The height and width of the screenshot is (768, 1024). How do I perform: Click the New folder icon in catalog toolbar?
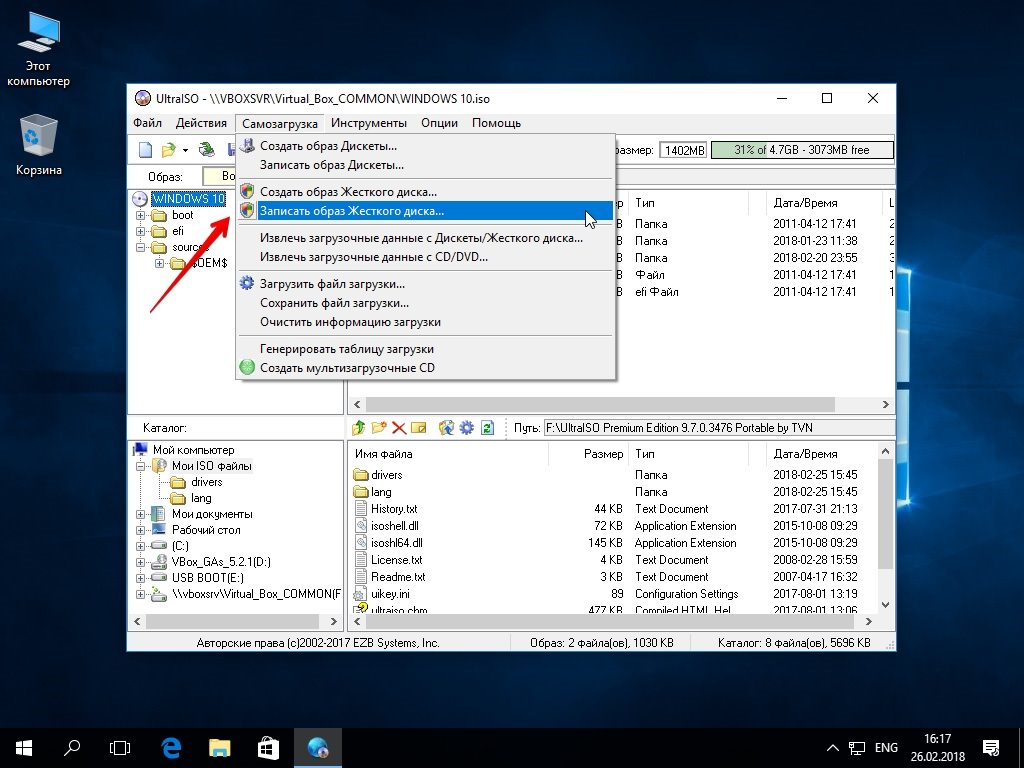(x=379, y=428)
